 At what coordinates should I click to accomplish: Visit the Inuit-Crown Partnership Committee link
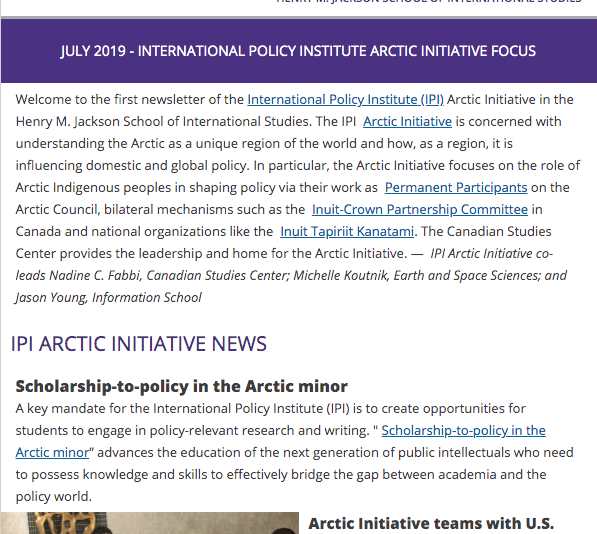point(420,210)
